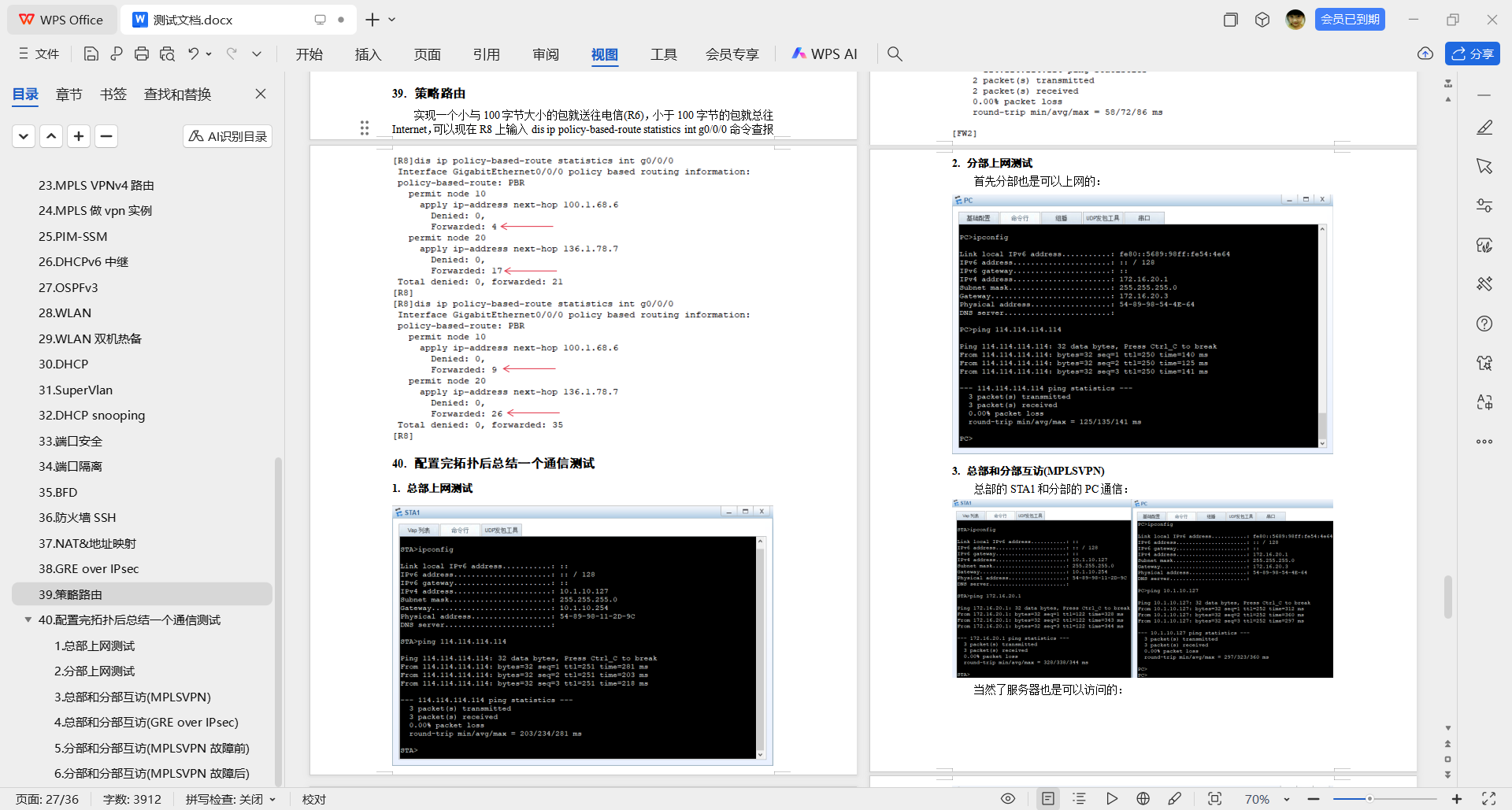Select the cursor selection tool in sidebar
Screen dimensions: 1512x810
[x=1484, y=166]
